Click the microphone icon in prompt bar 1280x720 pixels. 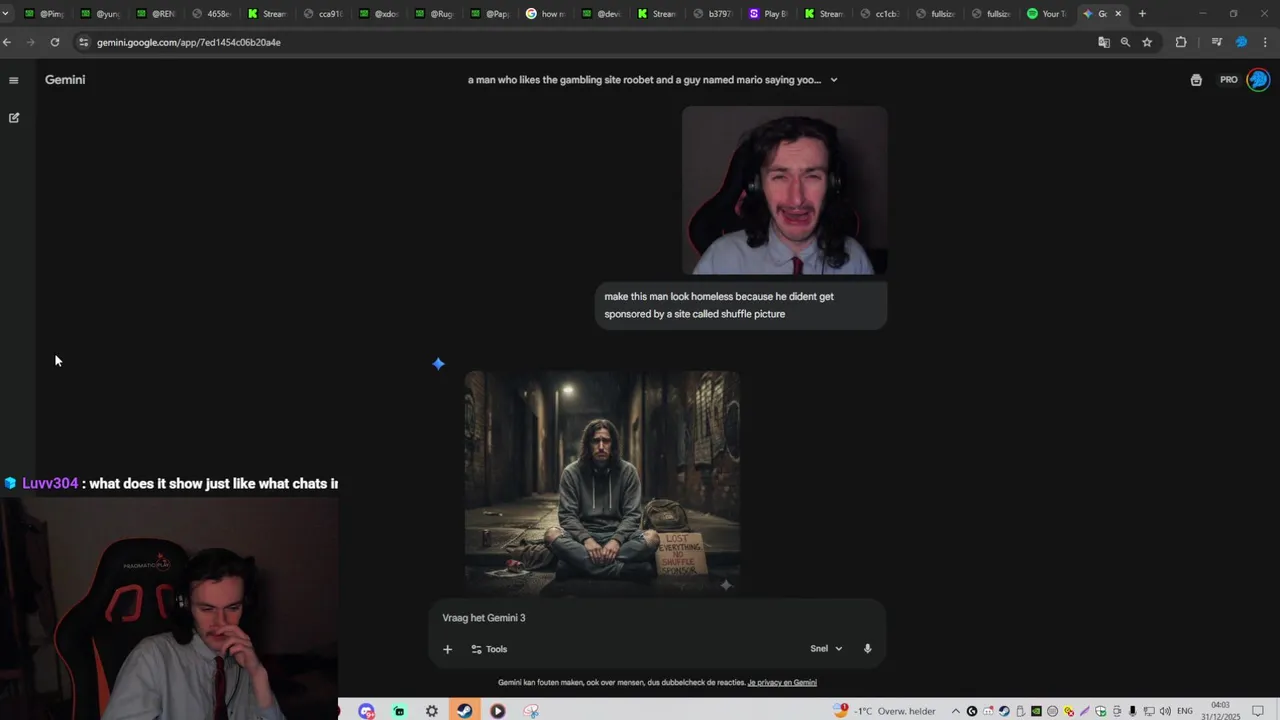[x=867, y=649]
